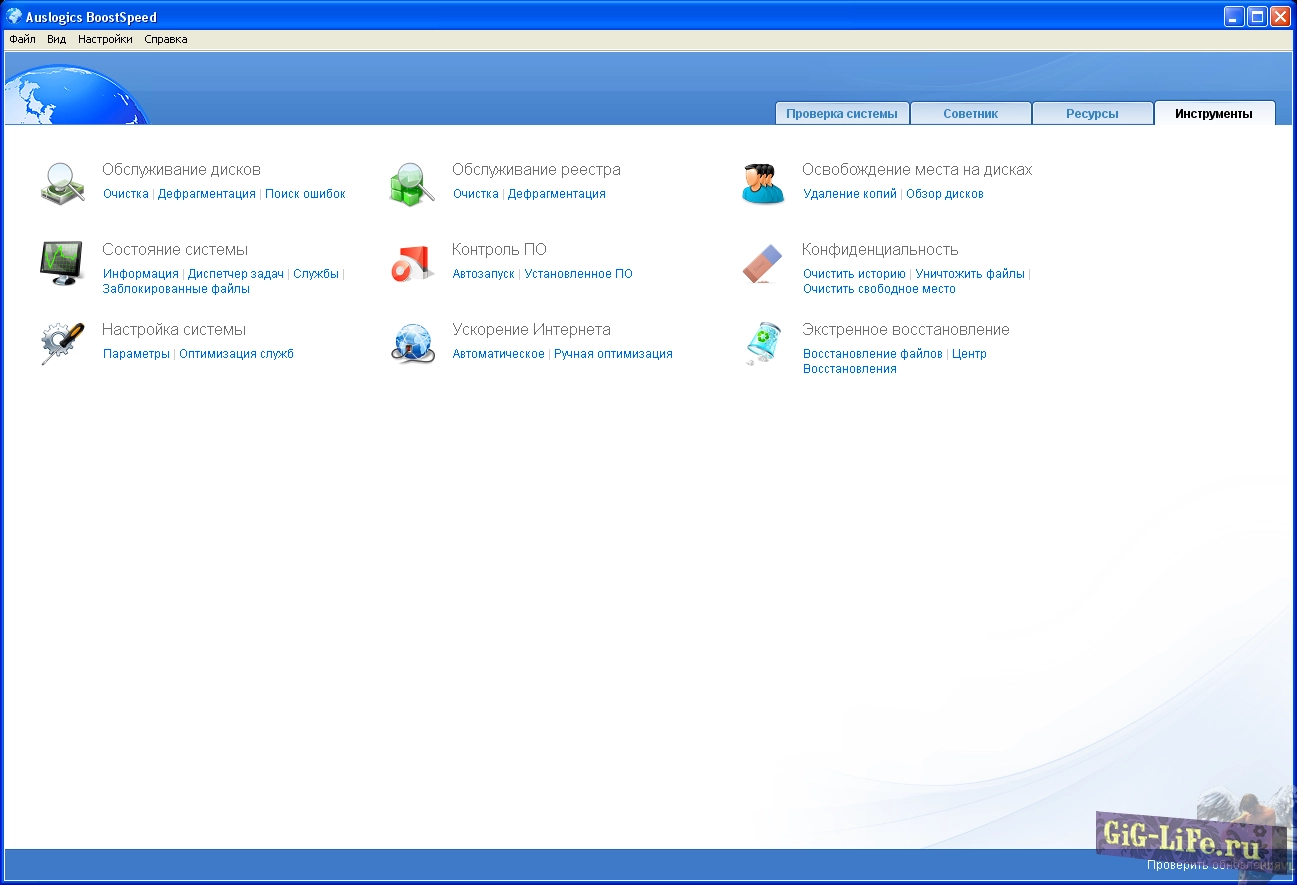The width and height of the screenshot is (1297, 885).
Task: Launch Ручная оптимизация link
Action: (613, 354)
